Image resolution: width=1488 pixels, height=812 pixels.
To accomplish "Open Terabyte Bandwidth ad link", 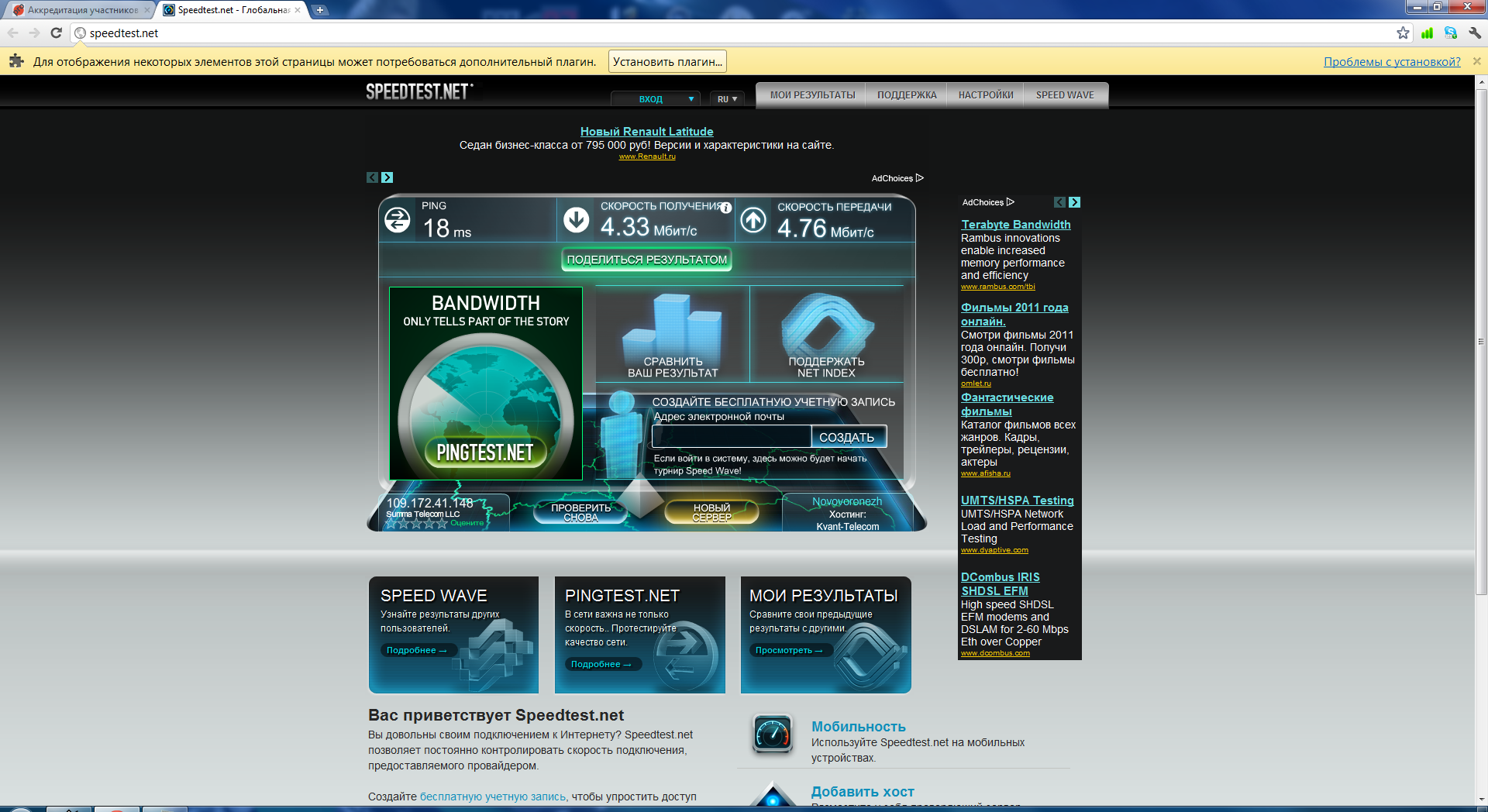I will [x=1016, y=225].
